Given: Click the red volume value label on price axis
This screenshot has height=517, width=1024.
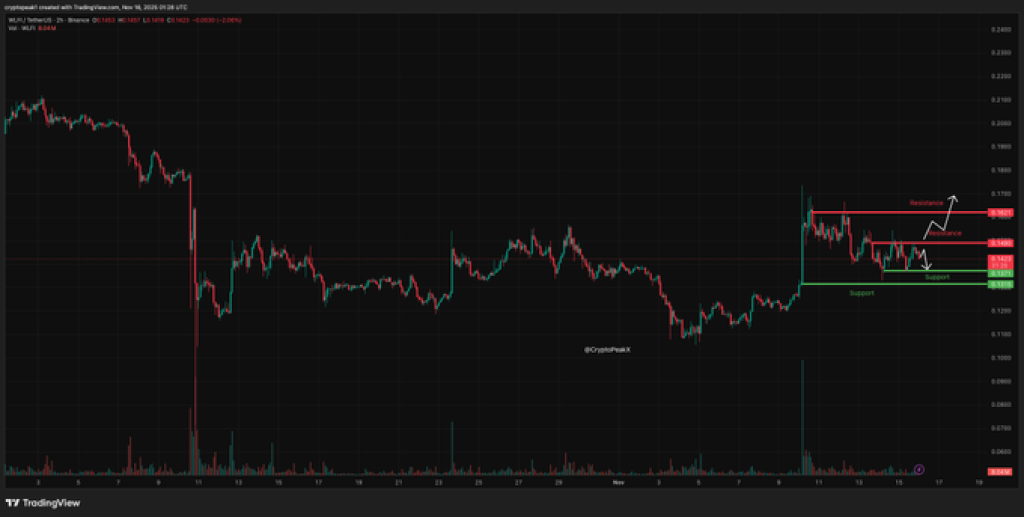Looking at the screenshot, I should [1000, 472].
